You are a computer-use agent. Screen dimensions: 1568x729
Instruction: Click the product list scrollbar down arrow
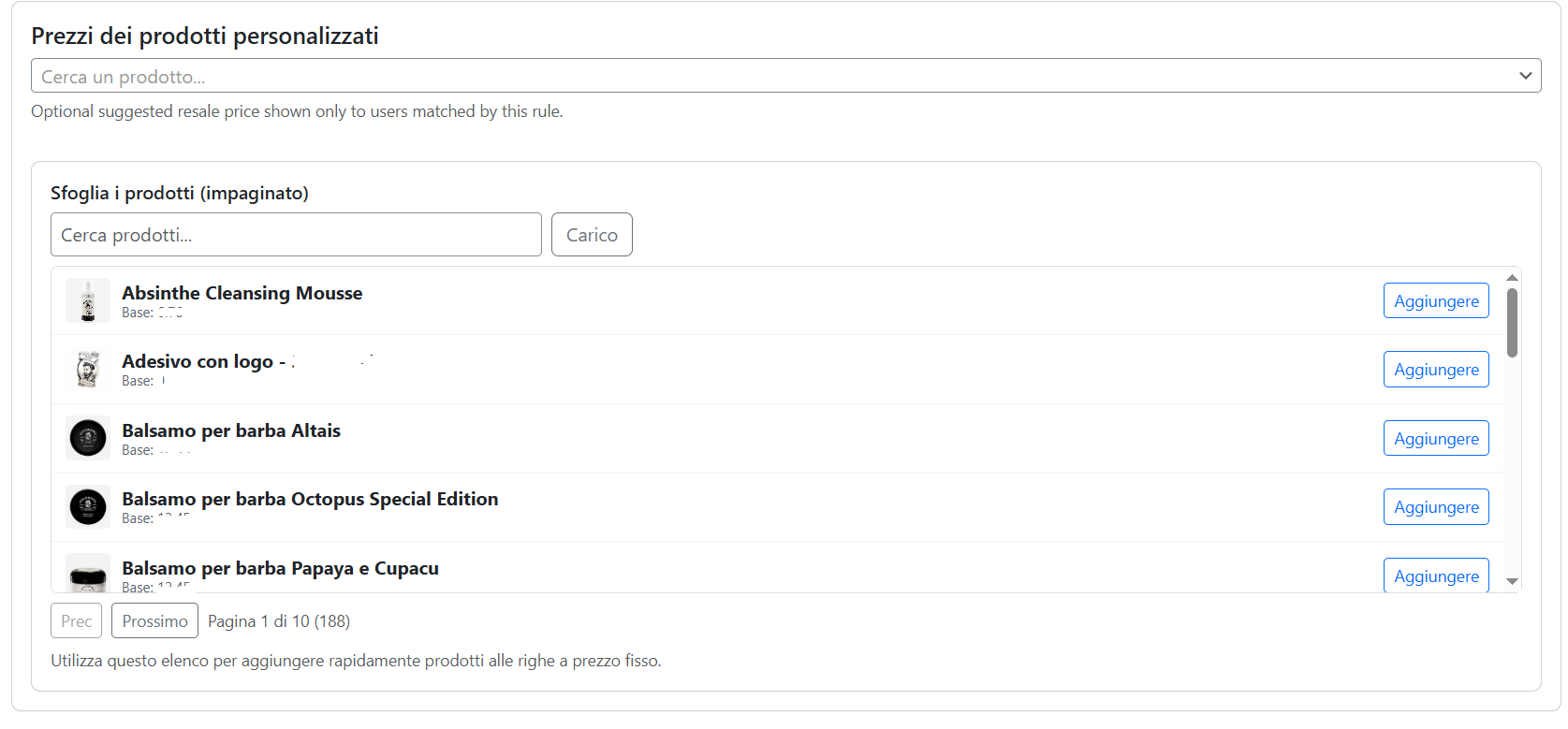[x=1512, y=581]
